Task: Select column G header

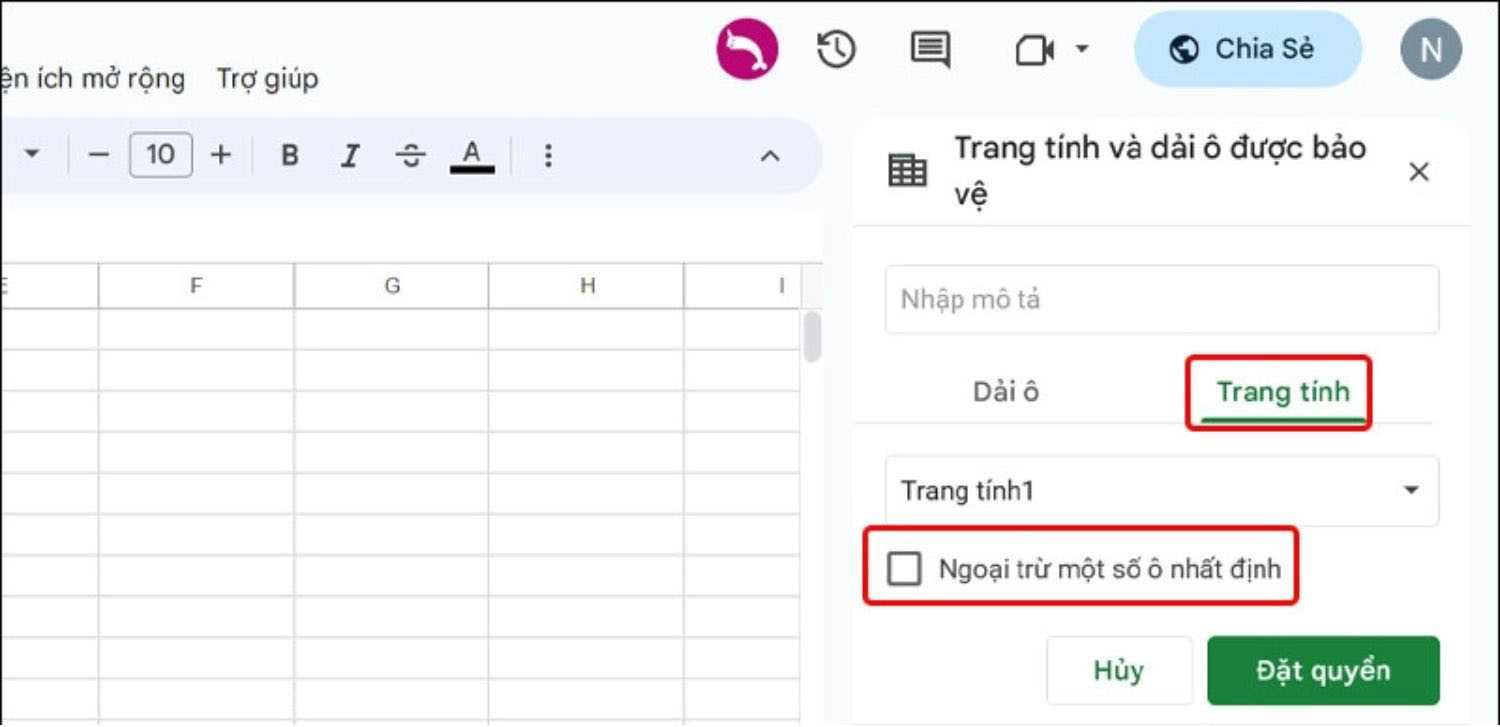Action: [x=391, y=286]
